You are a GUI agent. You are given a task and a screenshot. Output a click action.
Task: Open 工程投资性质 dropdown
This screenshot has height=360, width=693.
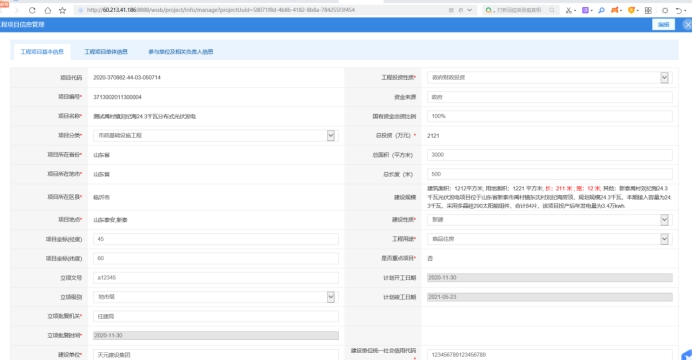point(549,77)
